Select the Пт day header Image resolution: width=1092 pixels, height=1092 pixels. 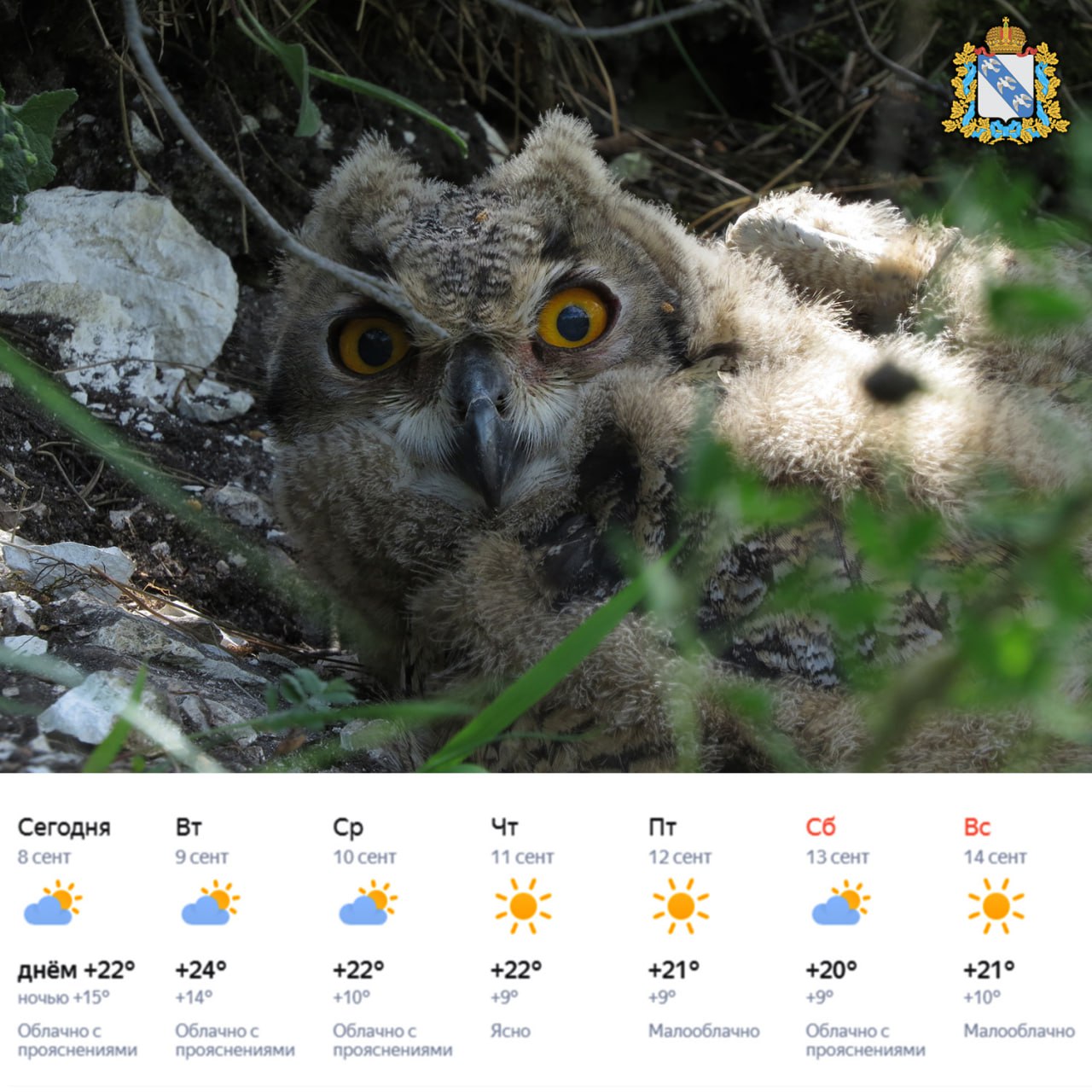[x=662, y=828]
